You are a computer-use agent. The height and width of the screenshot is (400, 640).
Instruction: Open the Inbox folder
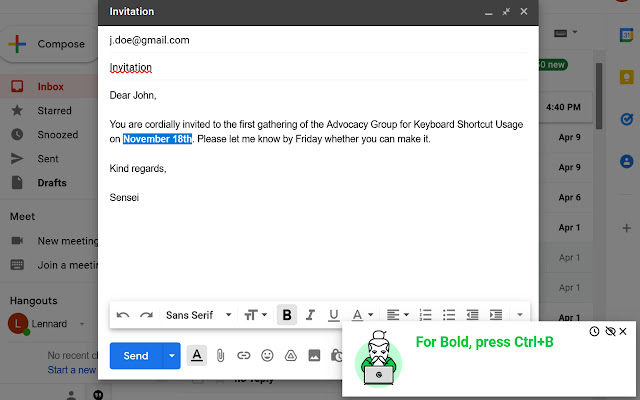48,87
